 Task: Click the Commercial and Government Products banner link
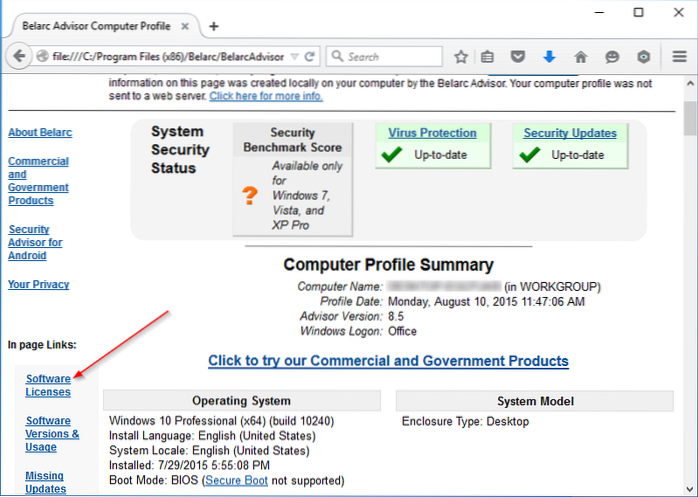388,361
